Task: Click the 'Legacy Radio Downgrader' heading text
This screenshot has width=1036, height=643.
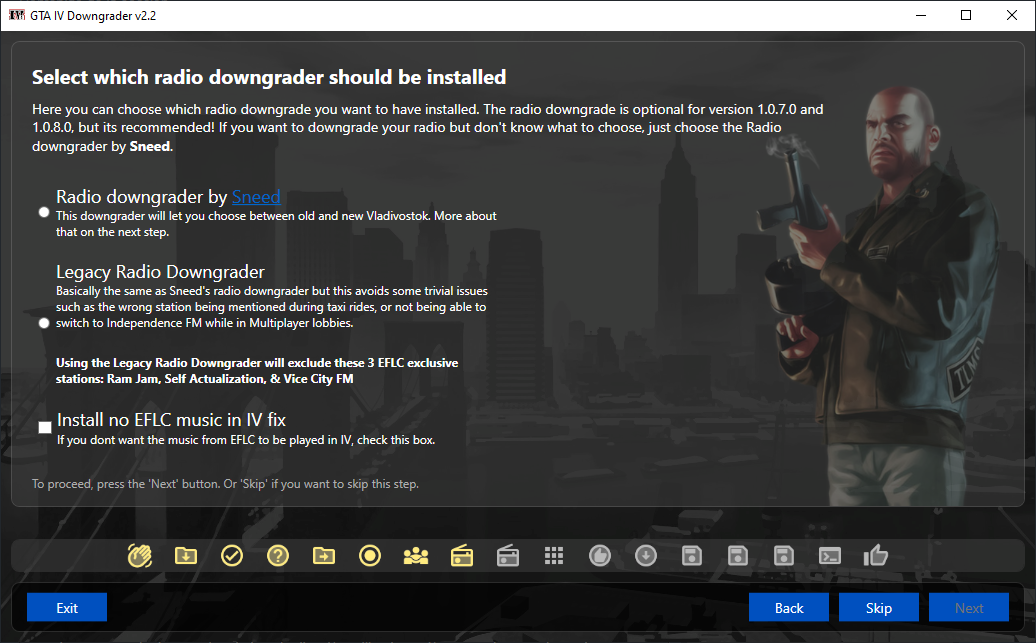Action: [x=160, y=272]
